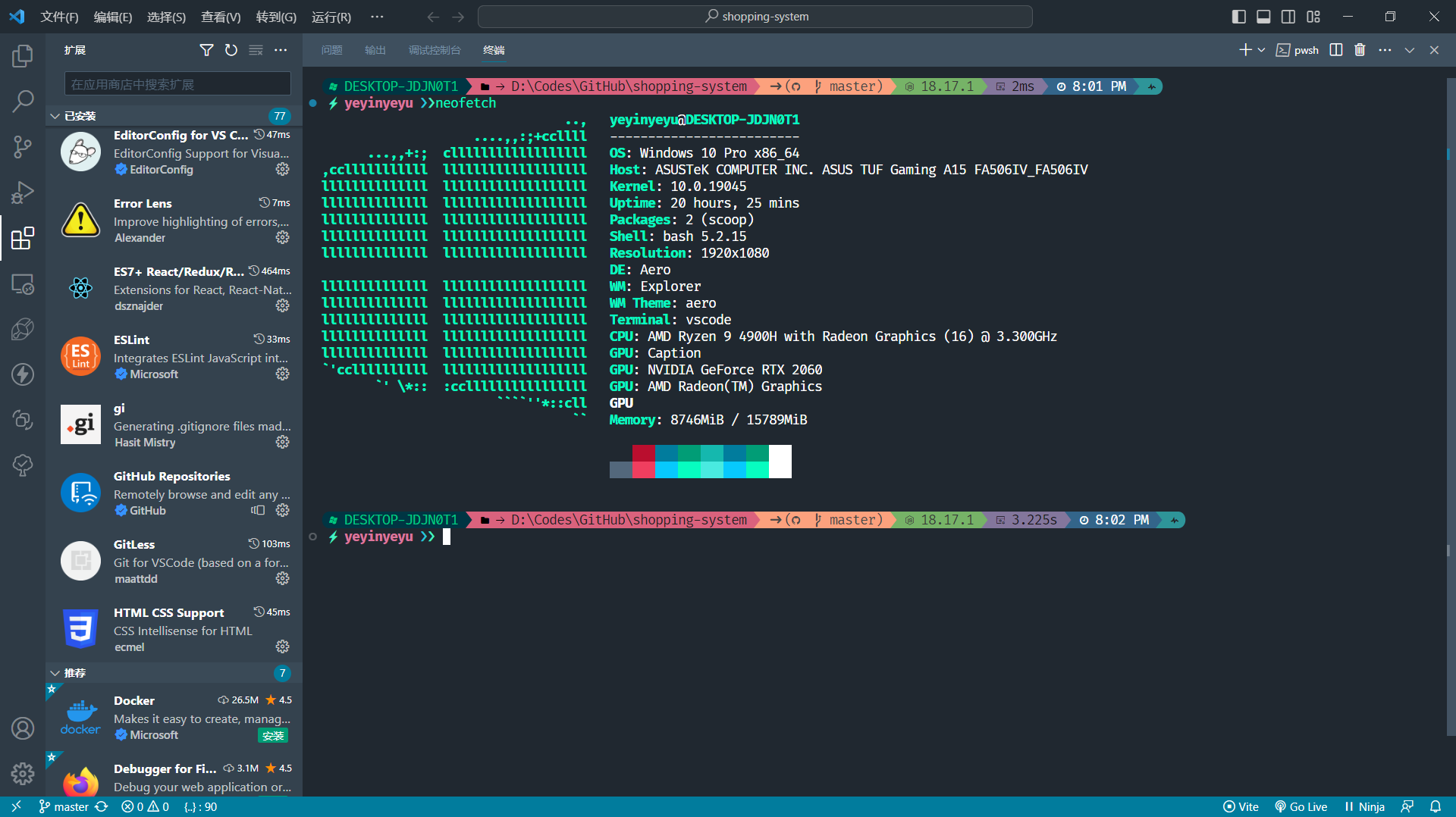Screen dimensions: 1456x817
Task: Clear extensions search results icon
Action: coord(256,50)
